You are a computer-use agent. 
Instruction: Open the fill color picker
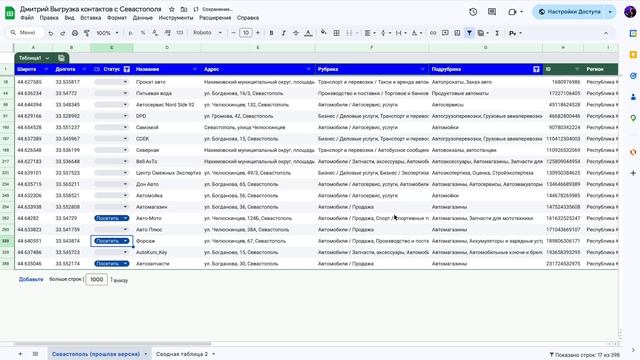324,33
